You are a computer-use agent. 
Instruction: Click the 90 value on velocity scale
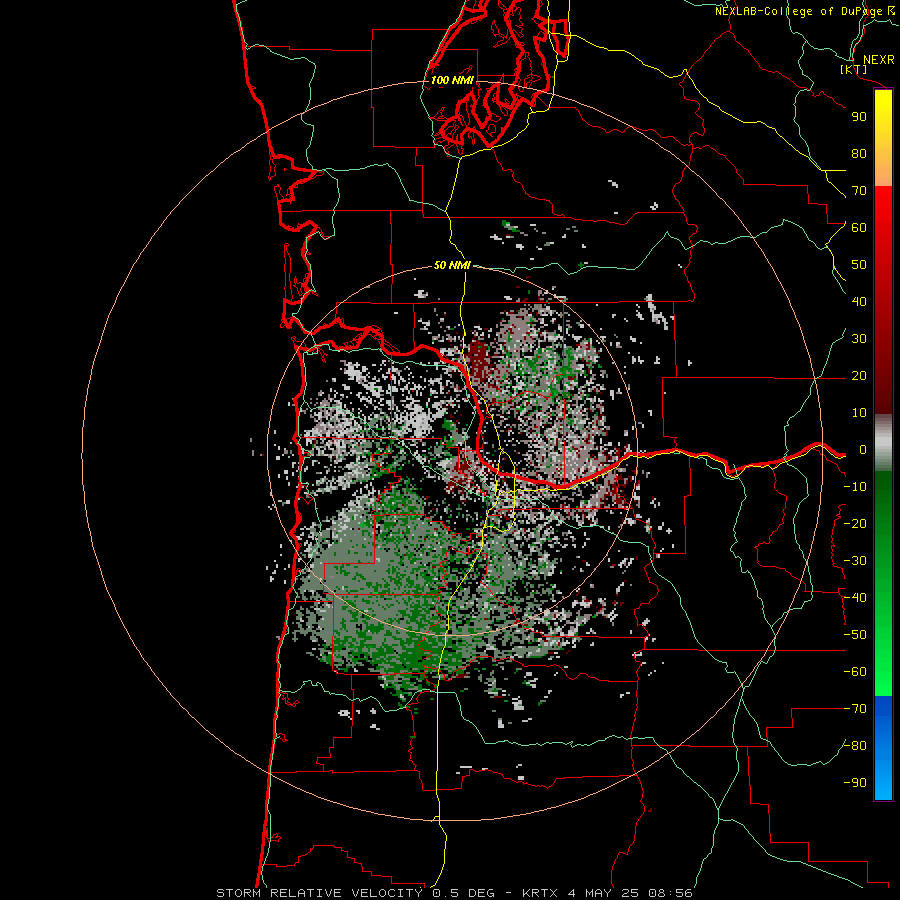tap(859, 117)
